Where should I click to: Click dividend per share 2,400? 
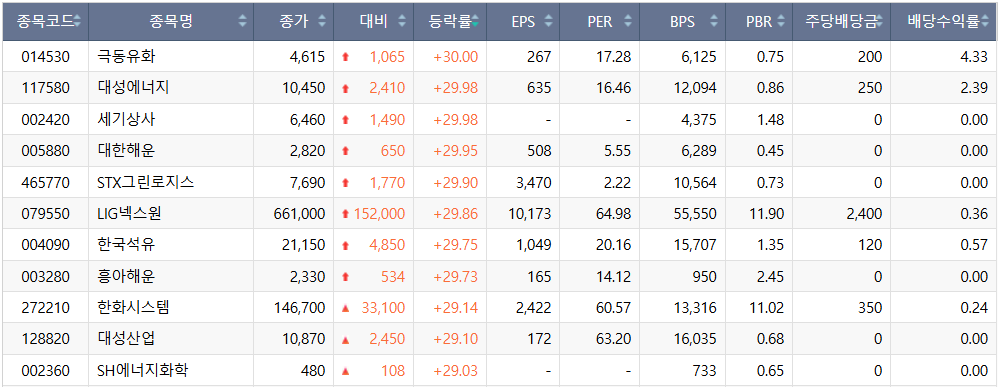(865, 214)
